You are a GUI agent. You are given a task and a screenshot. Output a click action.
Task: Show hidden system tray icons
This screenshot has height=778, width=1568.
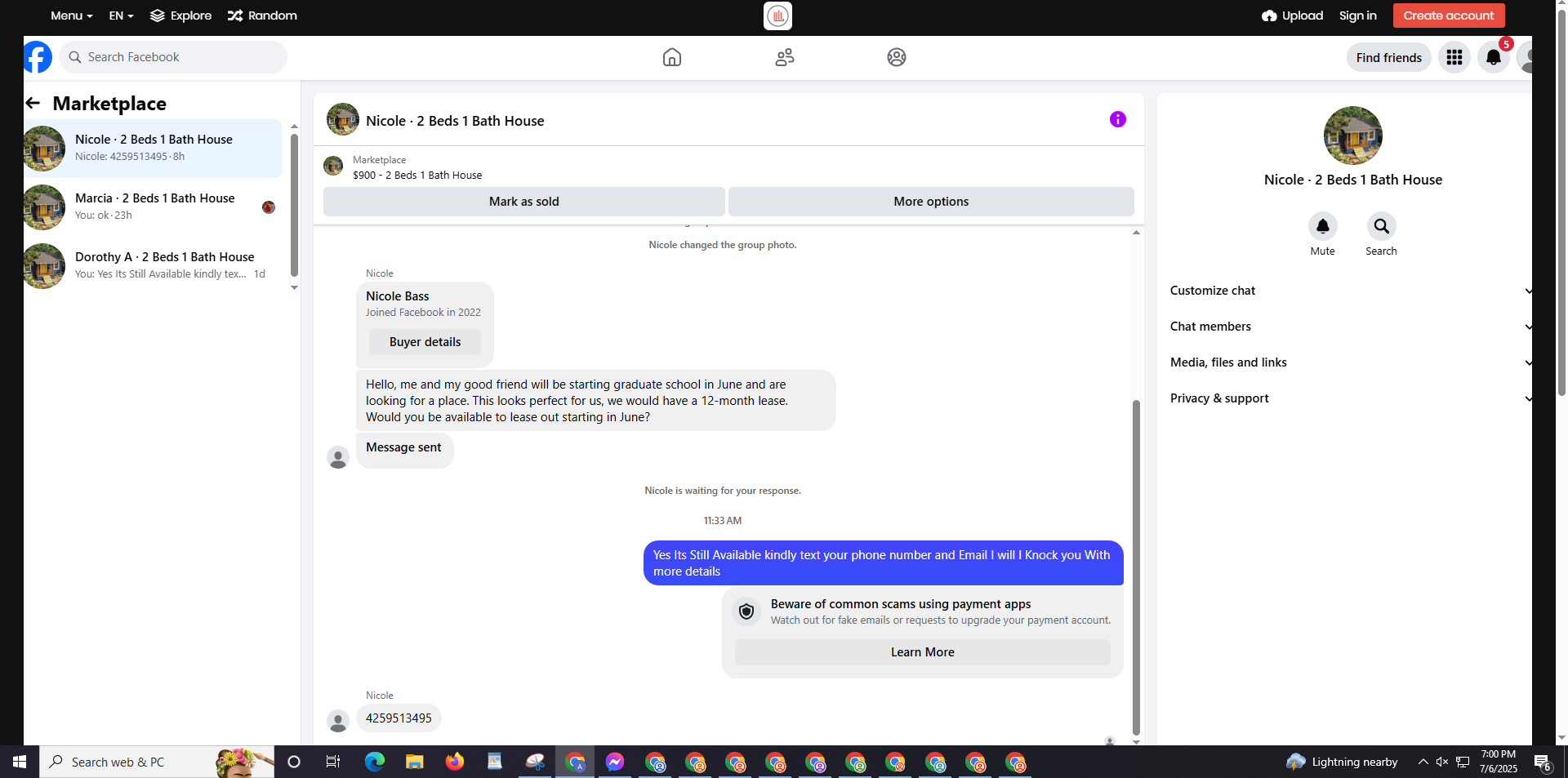(1423, 762)
